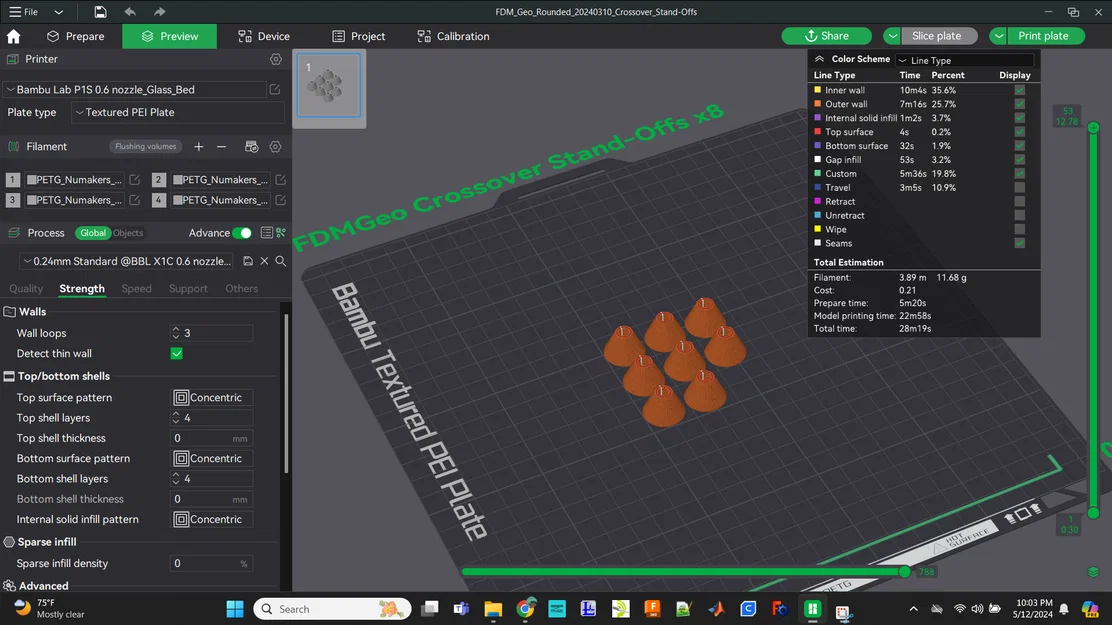Screen dimensions: 1112x625
Task: Open the Support settings tab
Action: coord(188,289)
